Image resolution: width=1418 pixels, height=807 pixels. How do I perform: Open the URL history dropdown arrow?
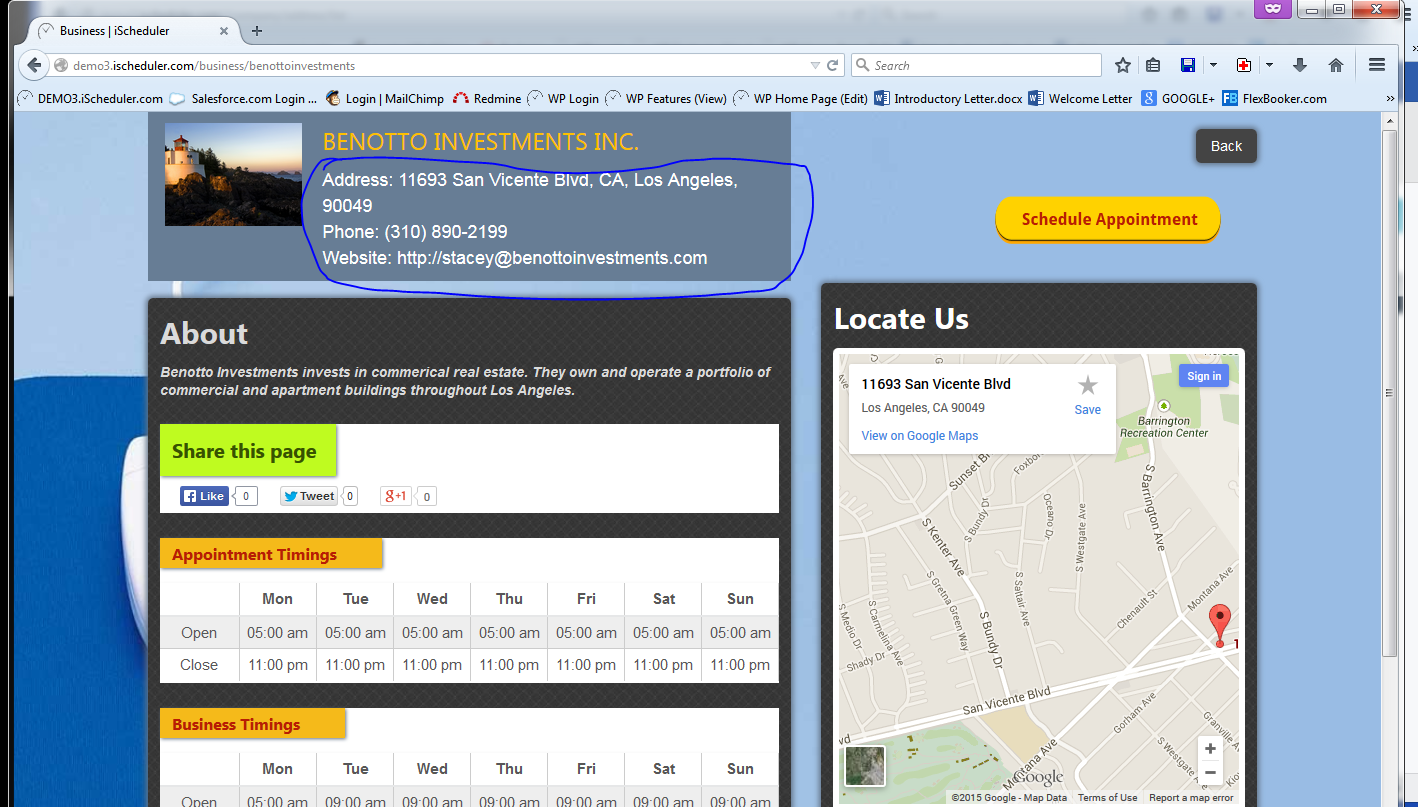pos(815,66)
